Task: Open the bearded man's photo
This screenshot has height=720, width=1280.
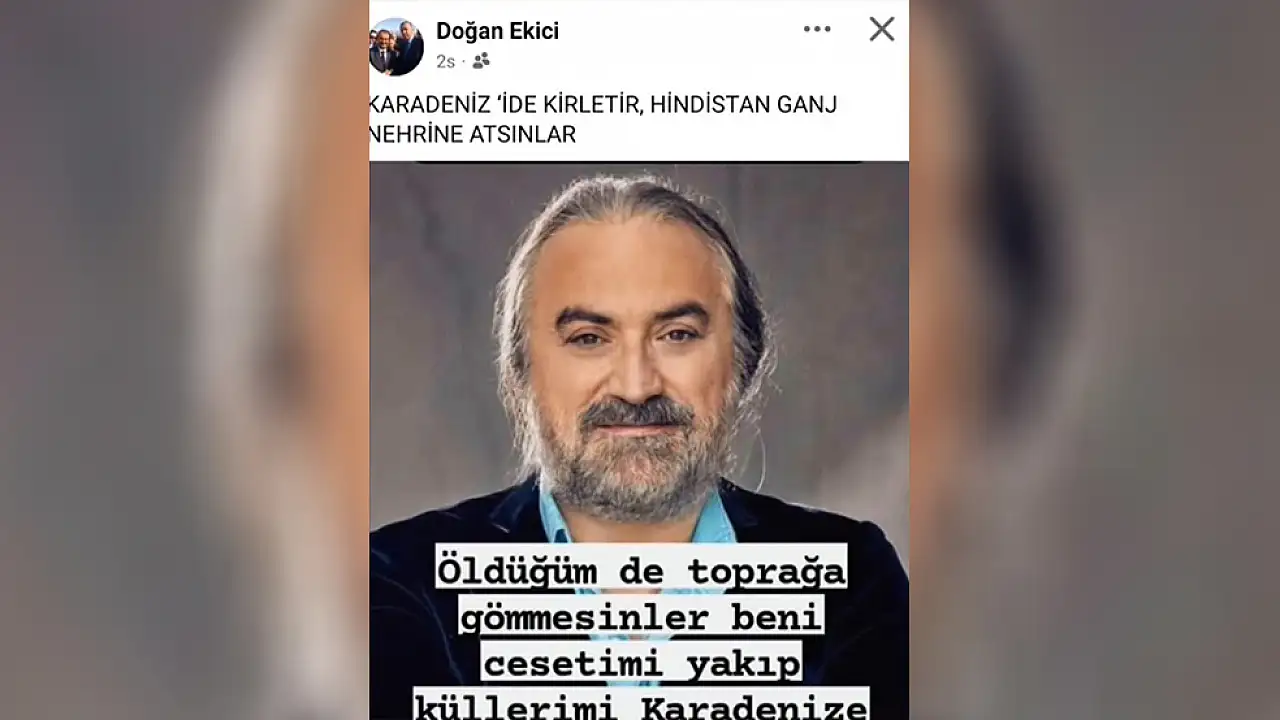Action: 639,440
